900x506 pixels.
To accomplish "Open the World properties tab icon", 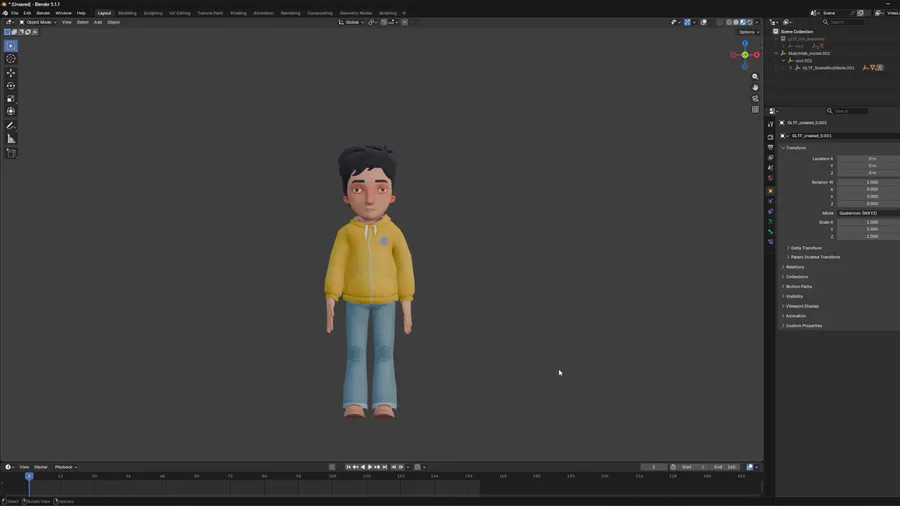I will click(x=770, y=178).
